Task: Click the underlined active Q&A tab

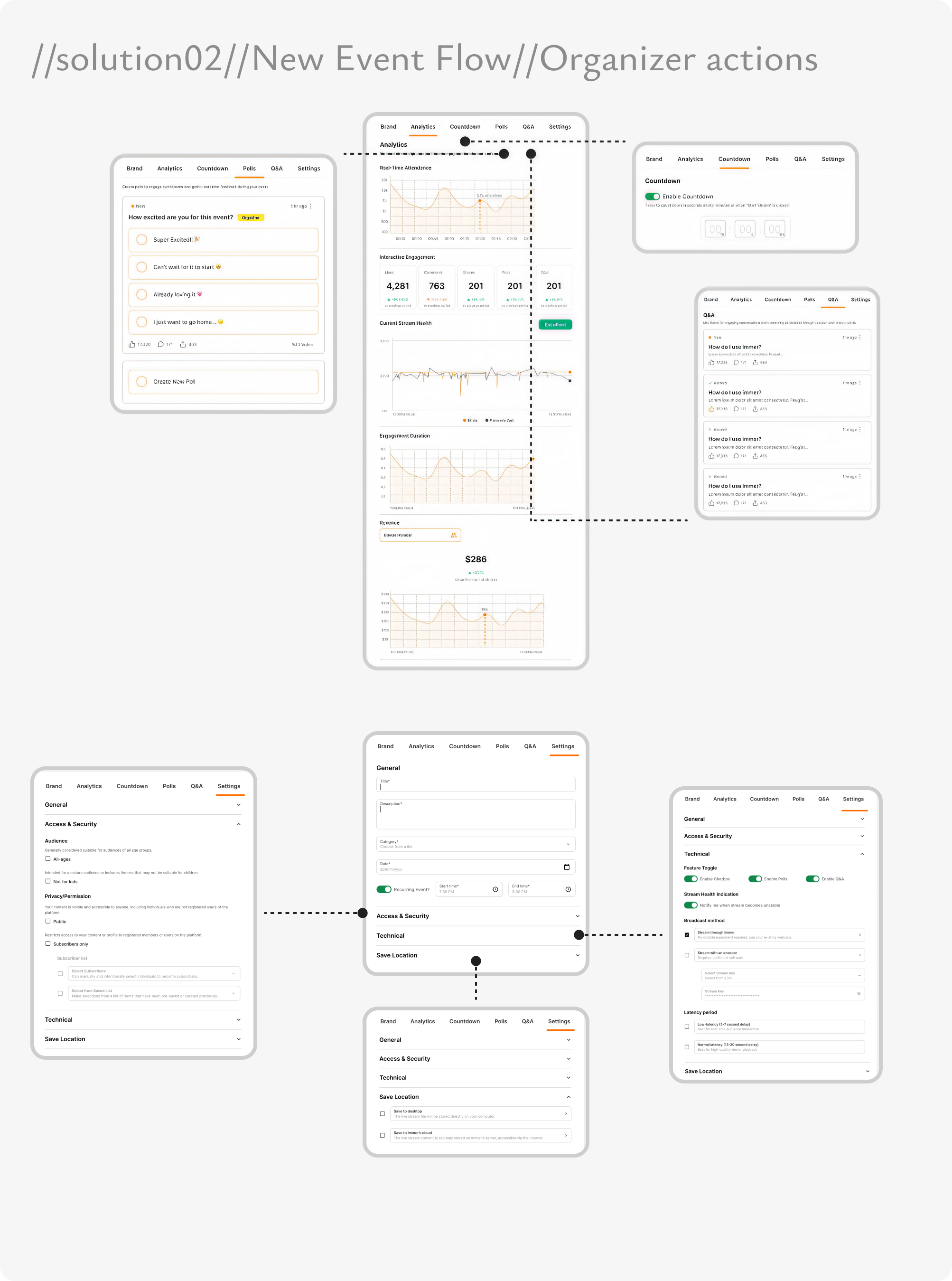Action: pos(833,299)
